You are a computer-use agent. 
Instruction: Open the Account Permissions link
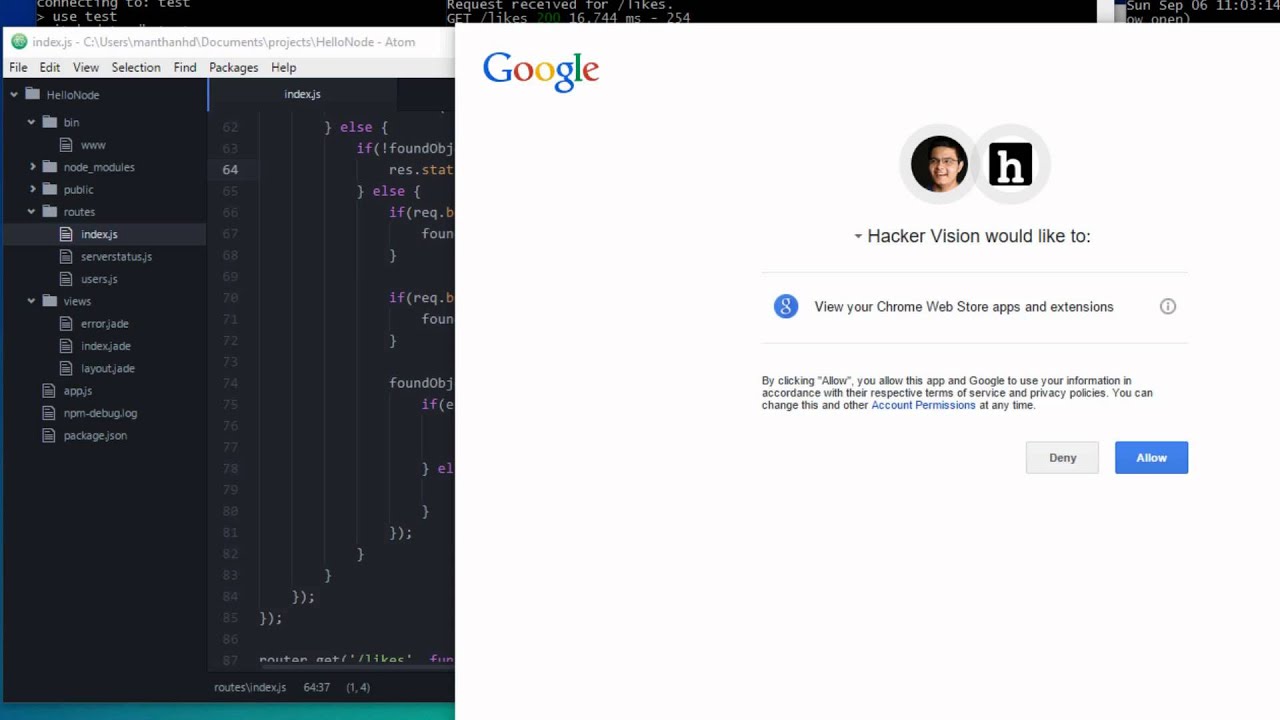point(923,405)
